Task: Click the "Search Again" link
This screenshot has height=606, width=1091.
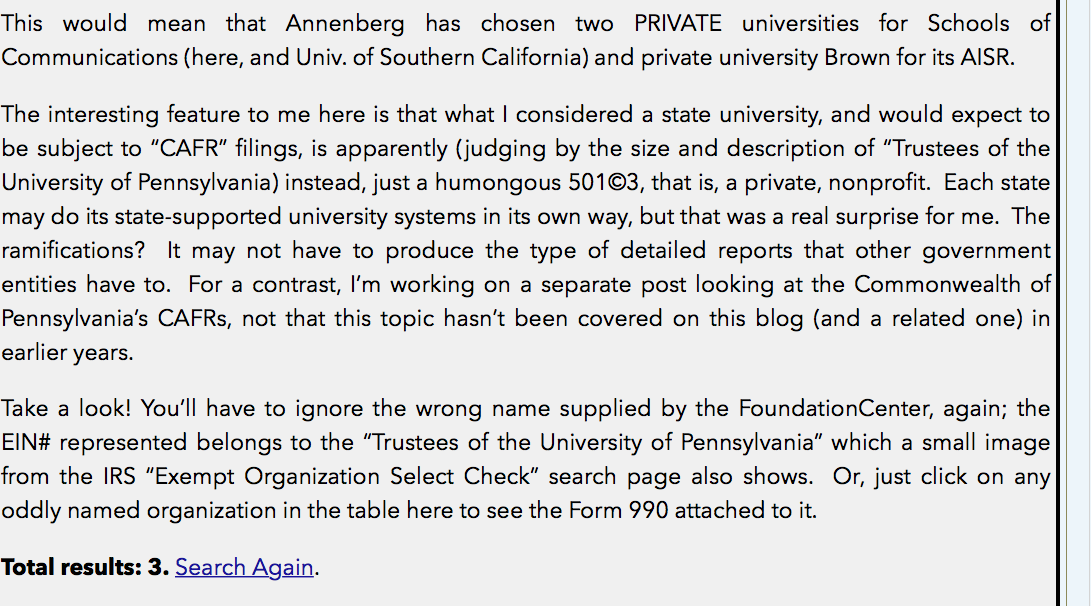Action: click(x=245, y=567)
